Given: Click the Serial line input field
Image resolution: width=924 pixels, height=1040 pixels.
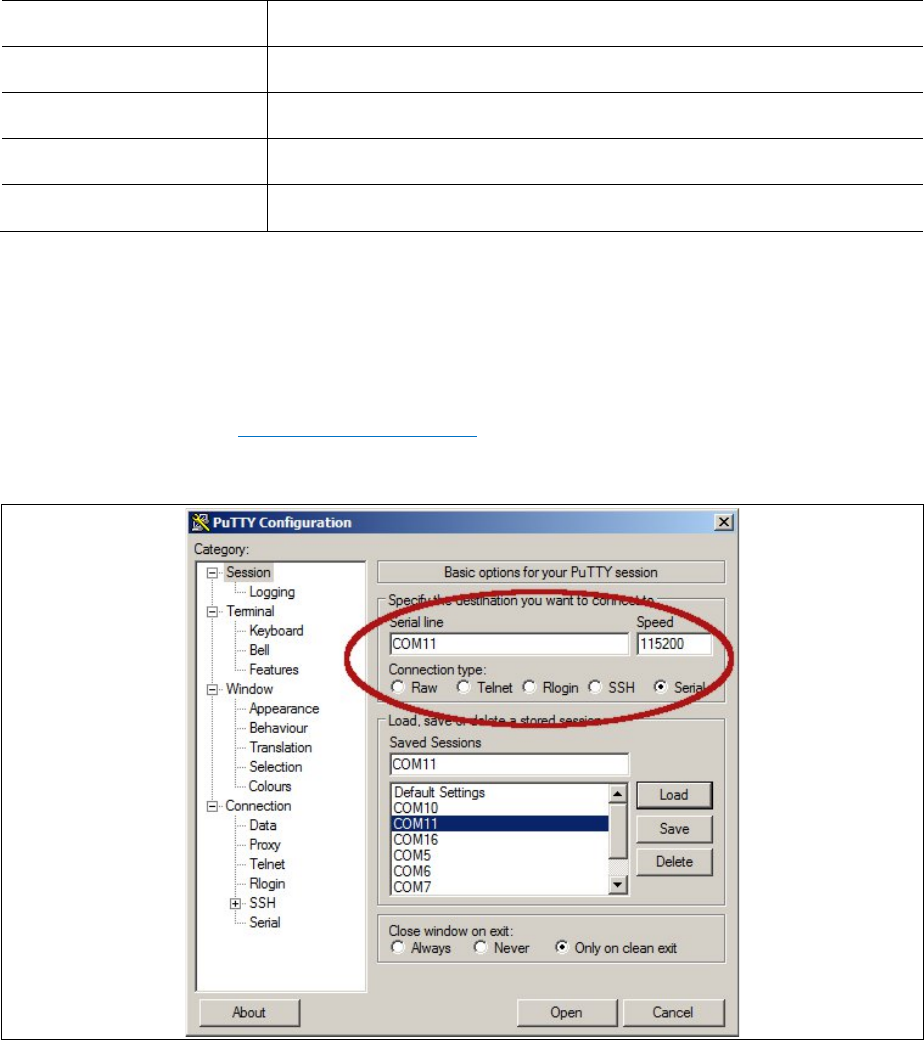Looking at the screenshot, I should (x=509, y=643).
